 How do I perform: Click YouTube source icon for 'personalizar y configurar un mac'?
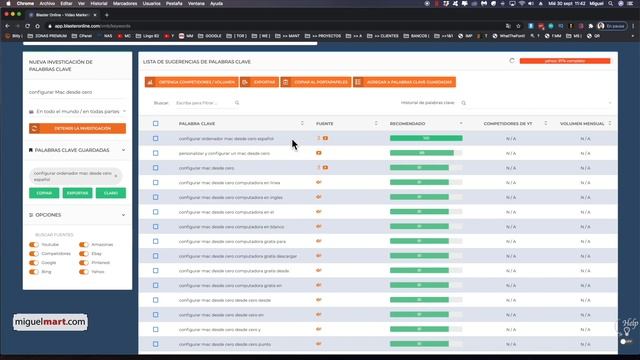point(319,153)
